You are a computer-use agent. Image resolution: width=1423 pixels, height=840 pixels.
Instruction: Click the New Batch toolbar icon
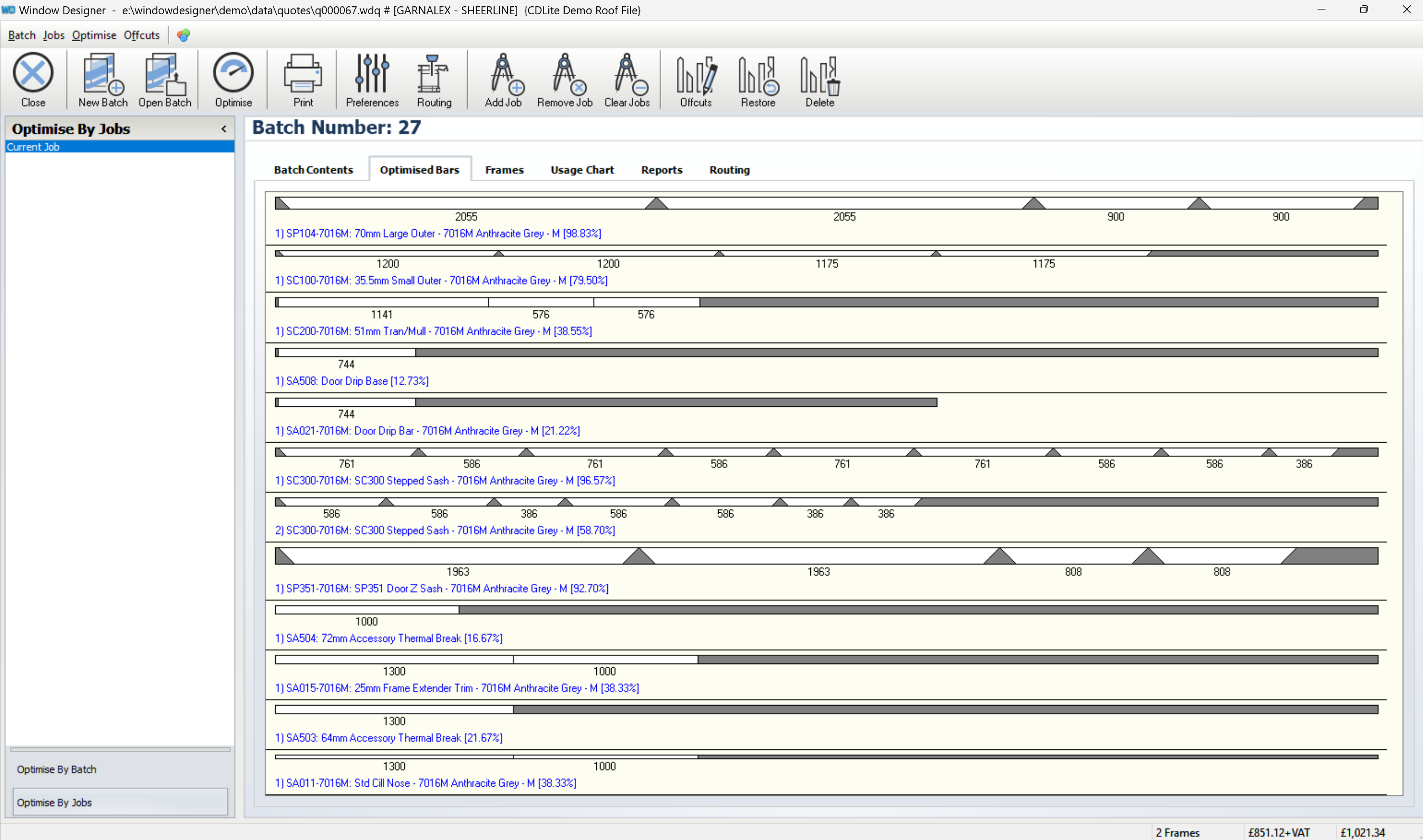click(x=102, y=80)
